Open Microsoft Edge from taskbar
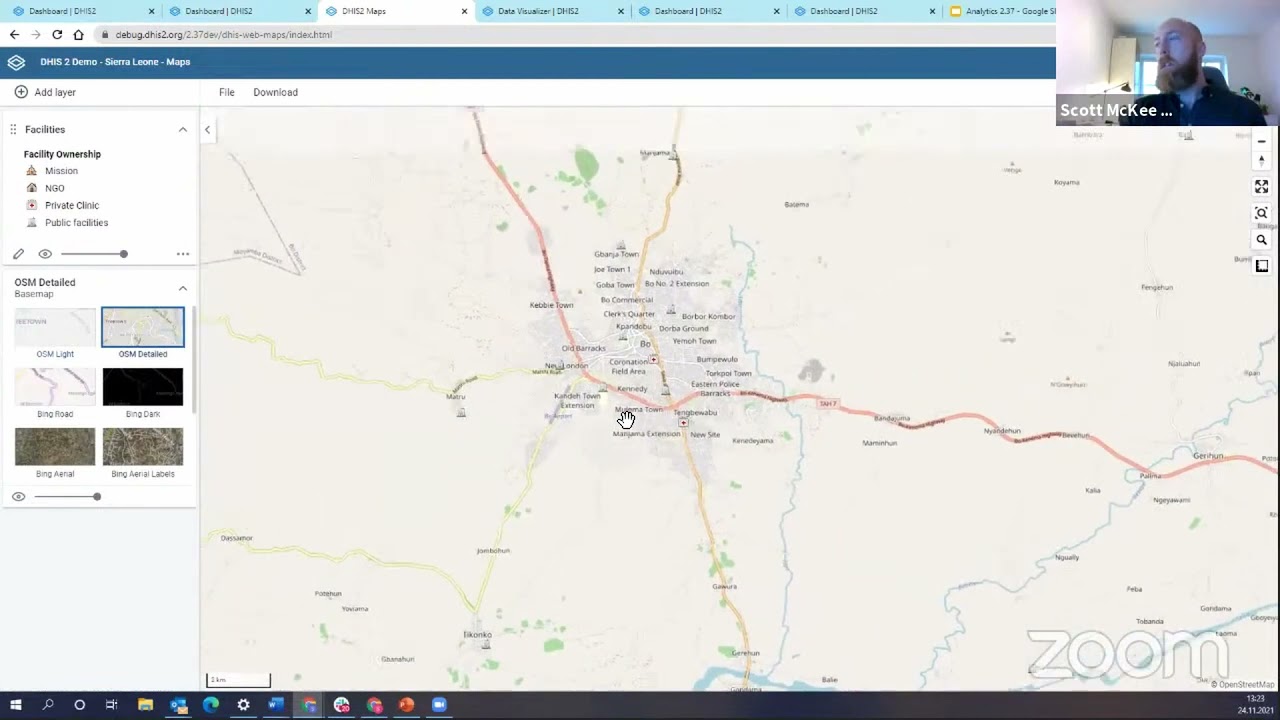This screenshot has width=1280, height=720. click(210, 705)
